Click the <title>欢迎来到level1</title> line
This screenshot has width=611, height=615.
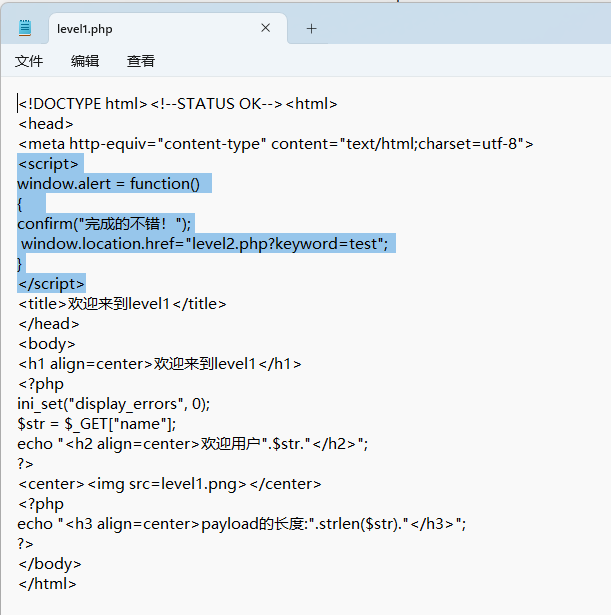pos(122,304)
